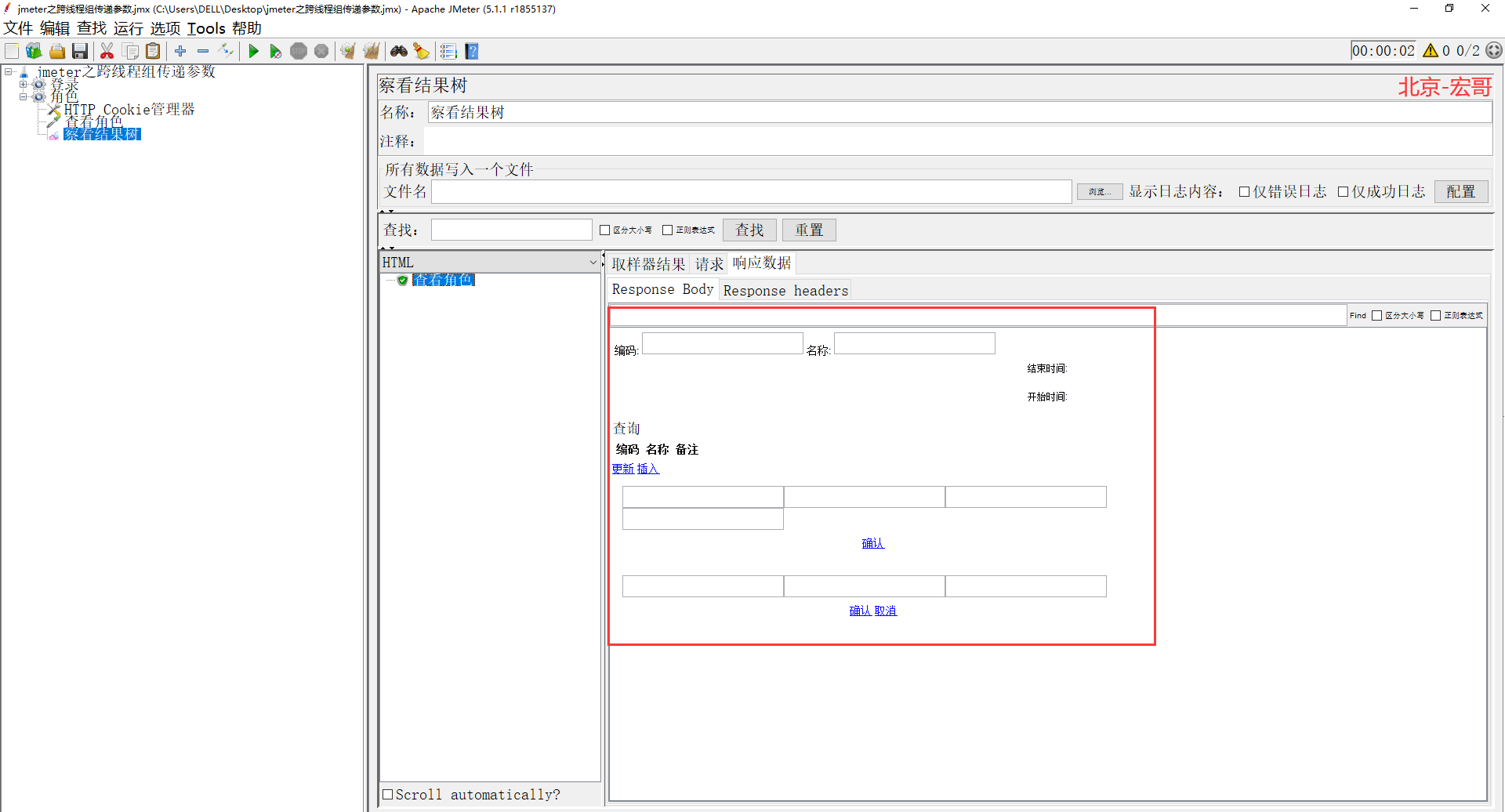Click the Cut scissors icon
The height and width of the screenshot is (812, 1505).
point(107,52)
